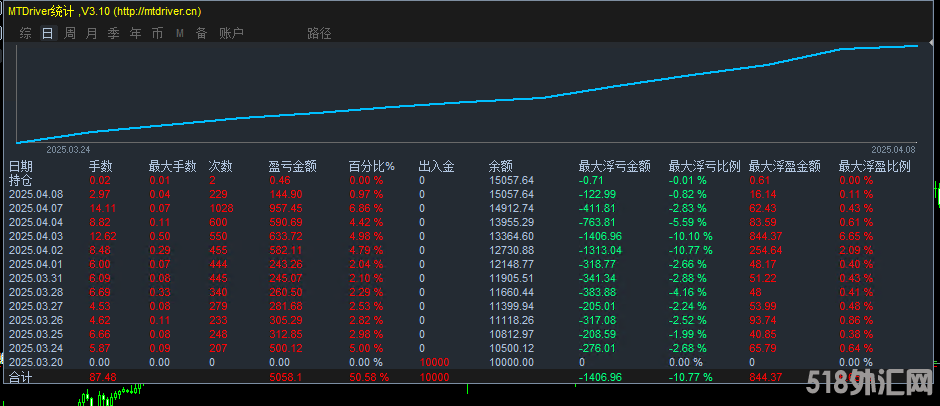The height and width of the screenshot is (406, 940).
Task: Select the 2025.04.07 row date
Action: [x=35, y=206]
